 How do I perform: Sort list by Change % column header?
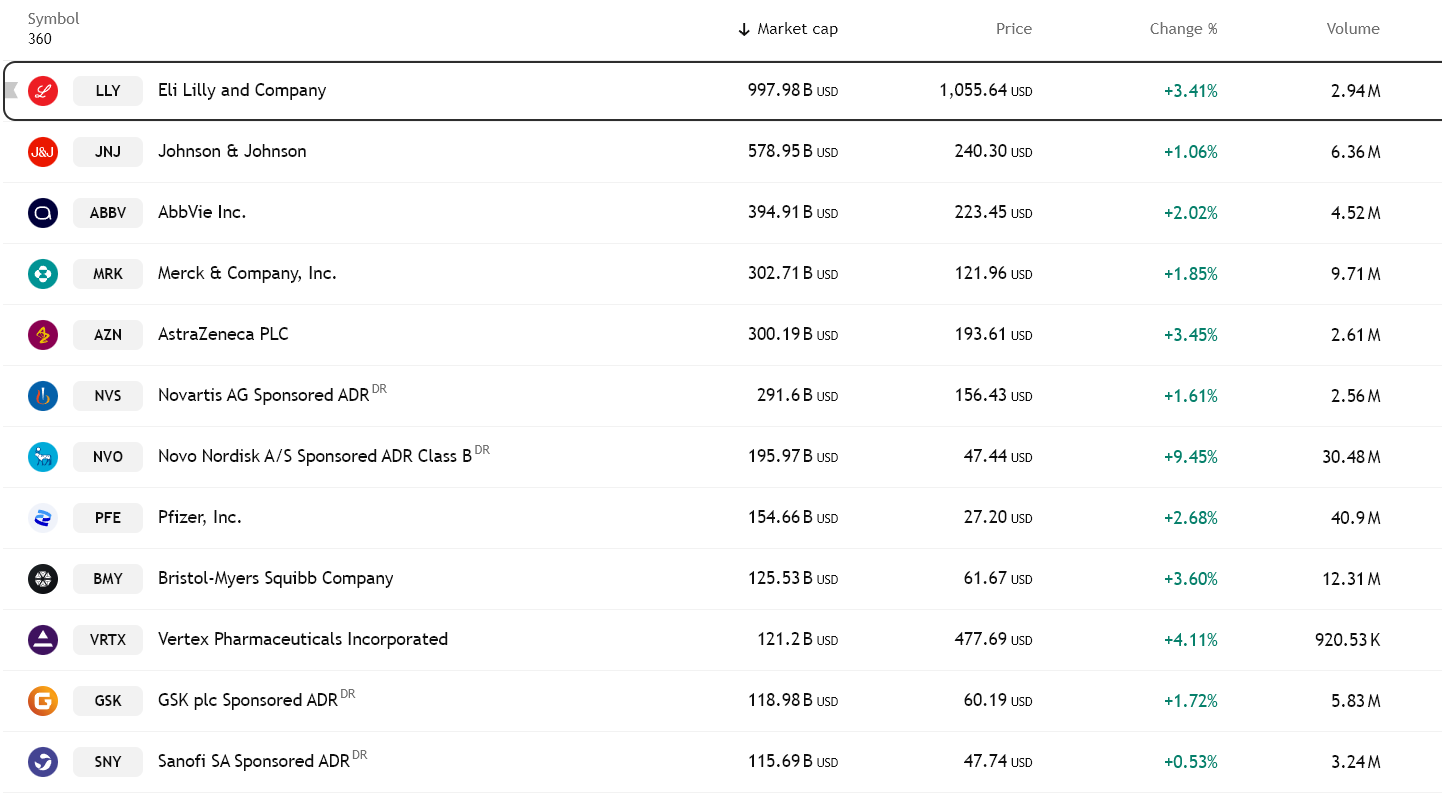click(x=1183, y=29)
